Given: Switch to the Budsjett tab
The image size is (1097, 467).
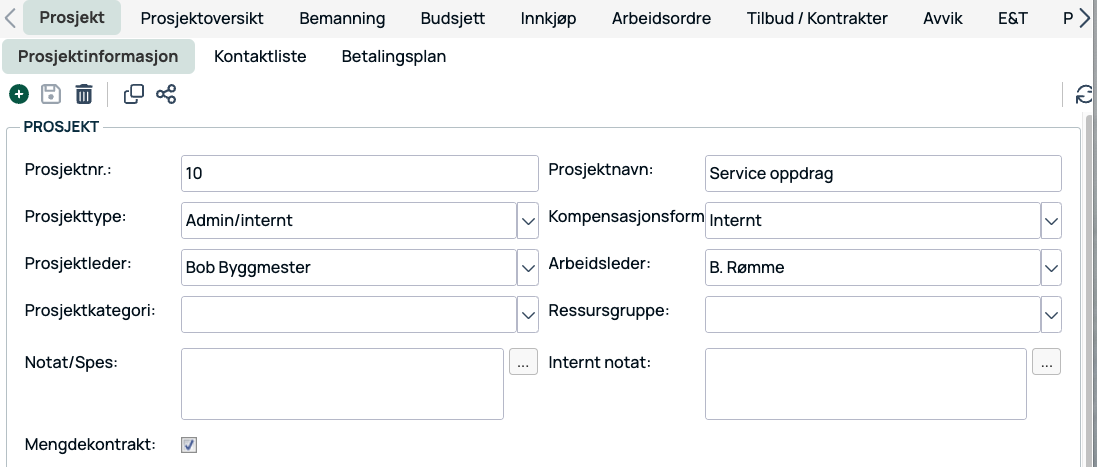Looking at the screenshot, I should (453, 19).
